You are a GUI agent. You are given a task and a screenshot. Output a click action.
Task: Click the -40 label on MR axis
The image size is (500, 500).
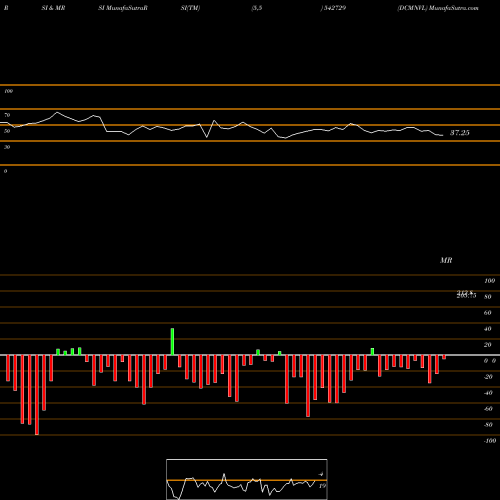click(488, 393)
